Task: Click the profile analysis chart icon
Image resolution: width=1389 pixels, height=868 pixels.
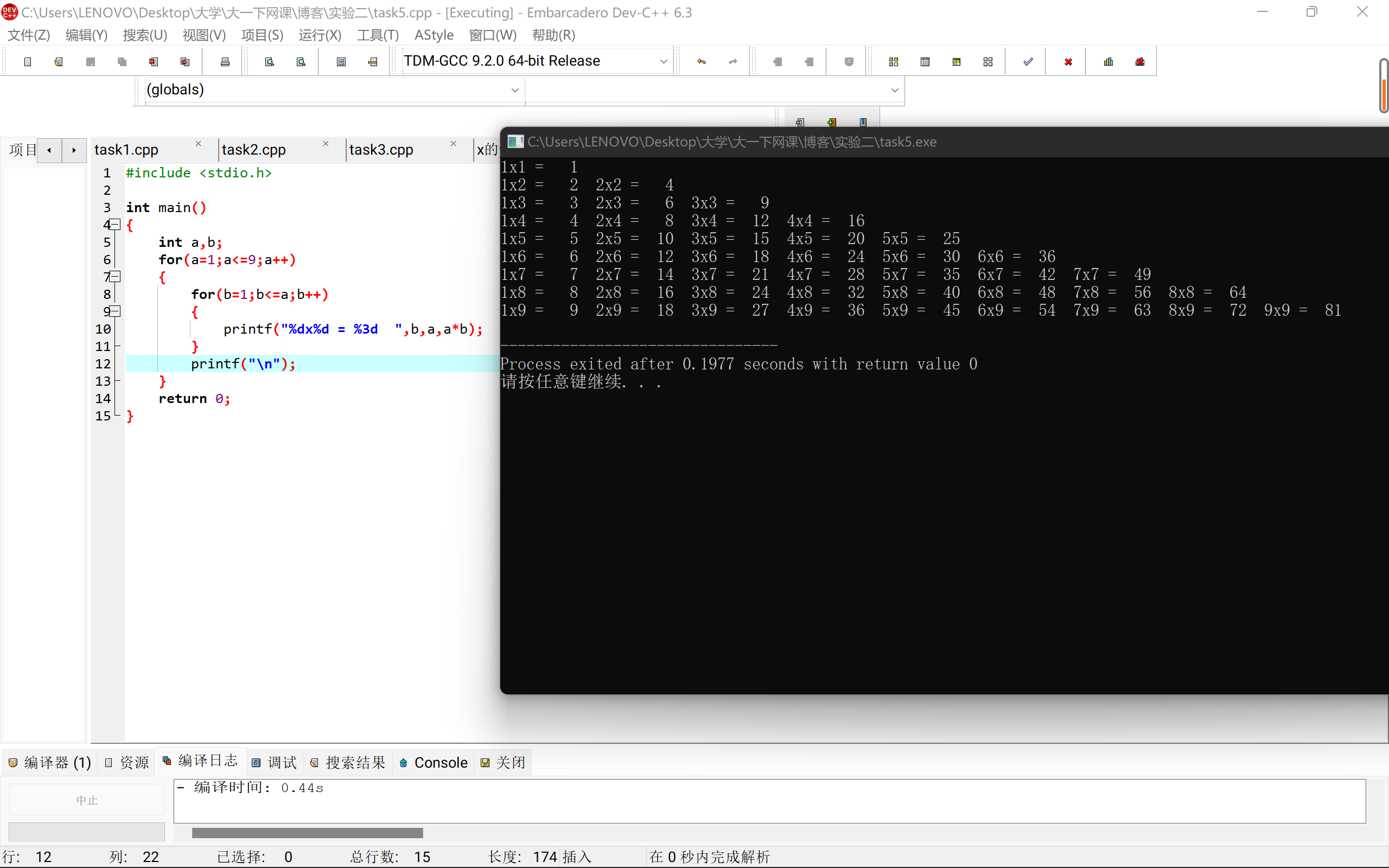Action: pos(1108,61)
